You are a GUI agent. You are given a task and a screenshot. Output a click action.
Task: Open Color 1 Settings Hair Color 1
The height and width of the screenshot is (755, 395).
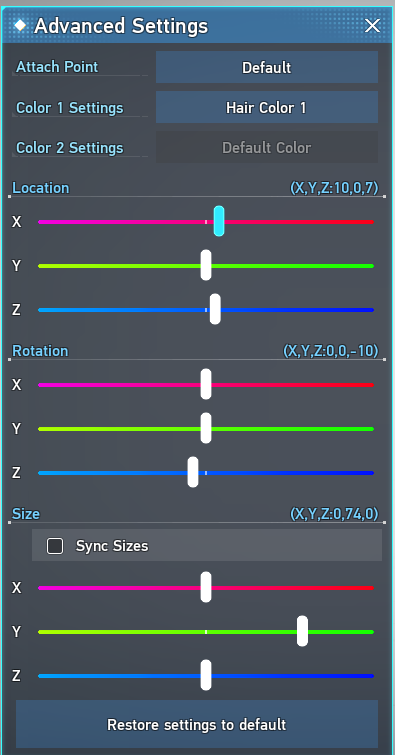[x=267, y=107]
